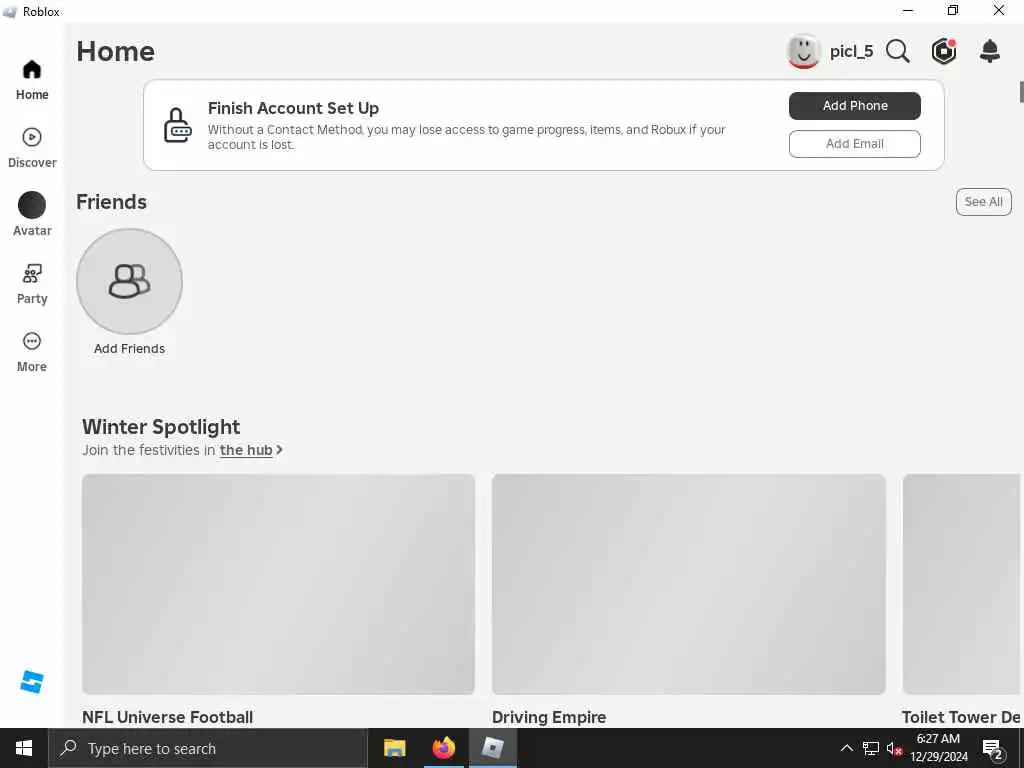The width and height of the screenshot is (1024, 768).
Task: Click the picl_5 profile avatar picture
Action: [803, 52]
